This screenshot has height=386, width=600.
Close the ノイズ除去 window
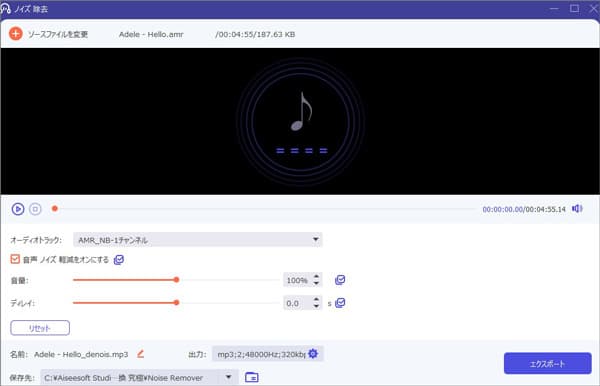[x=593, y=8]
